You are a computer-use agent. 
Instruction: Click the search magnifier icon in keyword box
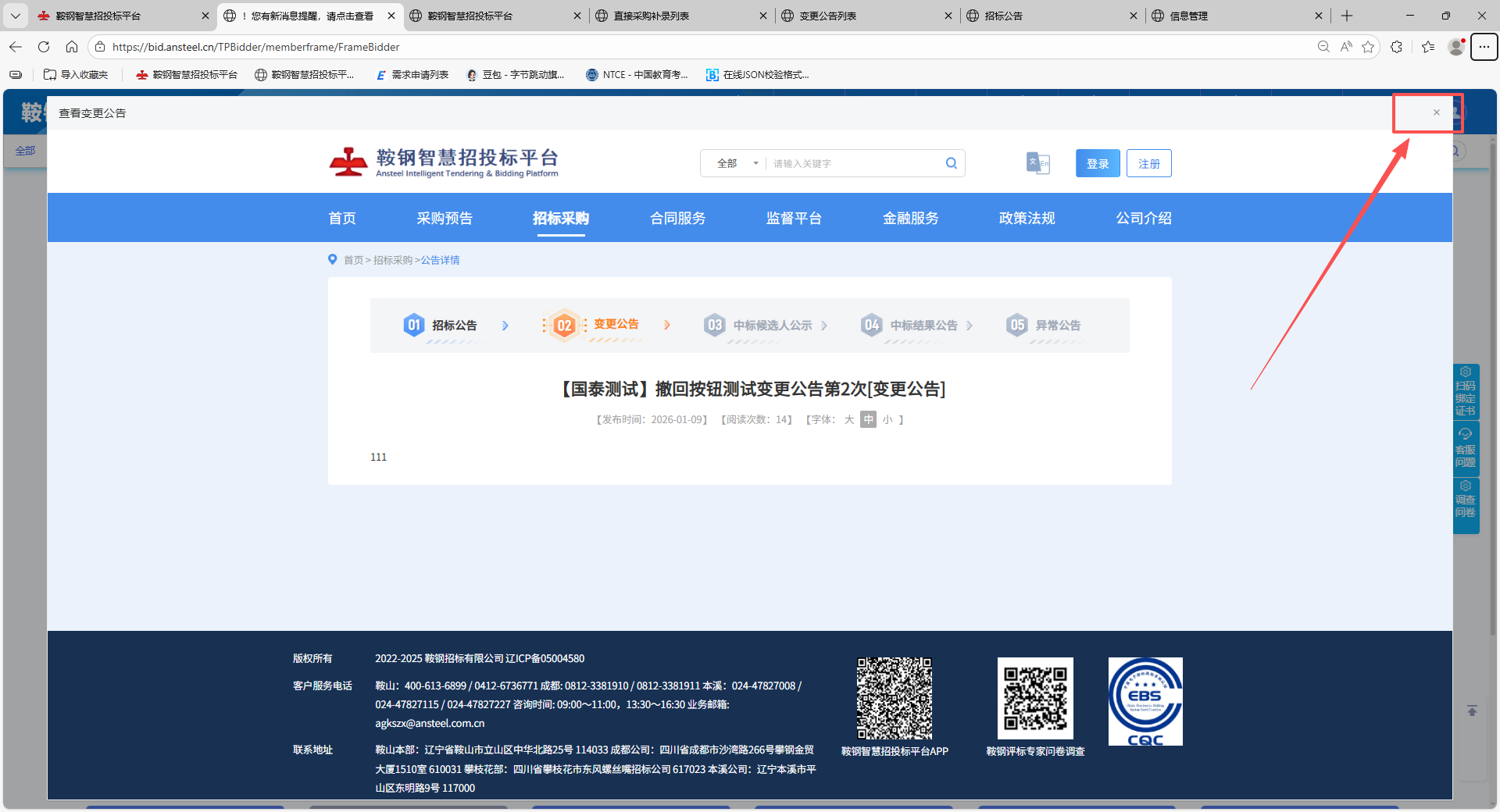tap(951, 163)
